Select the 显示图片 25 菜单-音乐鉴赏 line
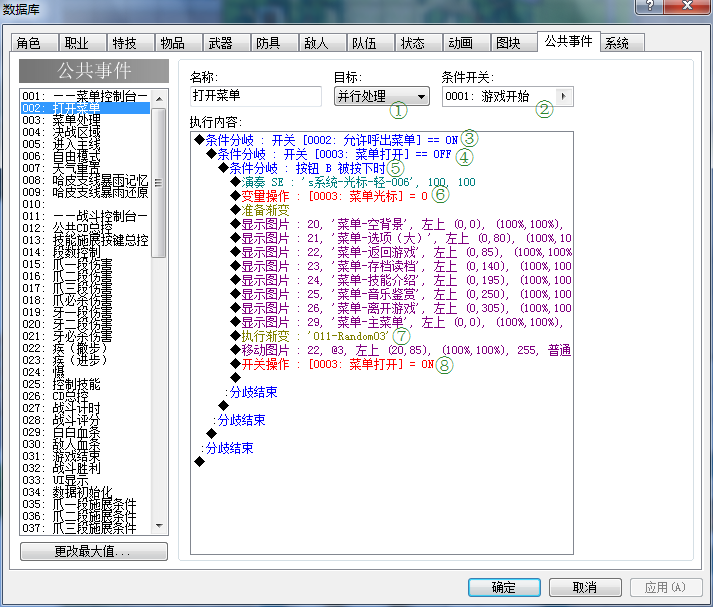The image size is (713, 607). coord(401,294)
